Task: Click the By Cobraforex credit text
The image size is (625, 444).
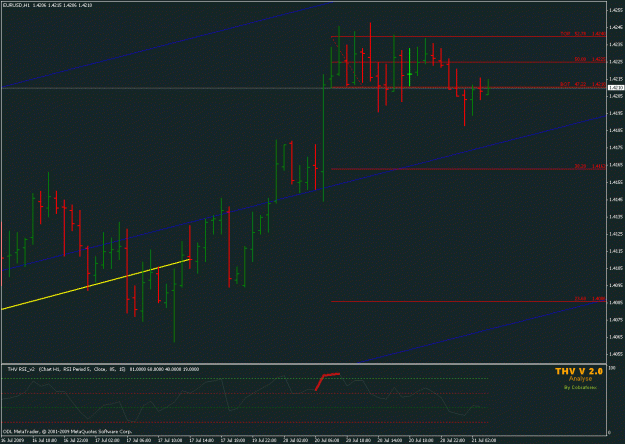Action: (580, 387)
